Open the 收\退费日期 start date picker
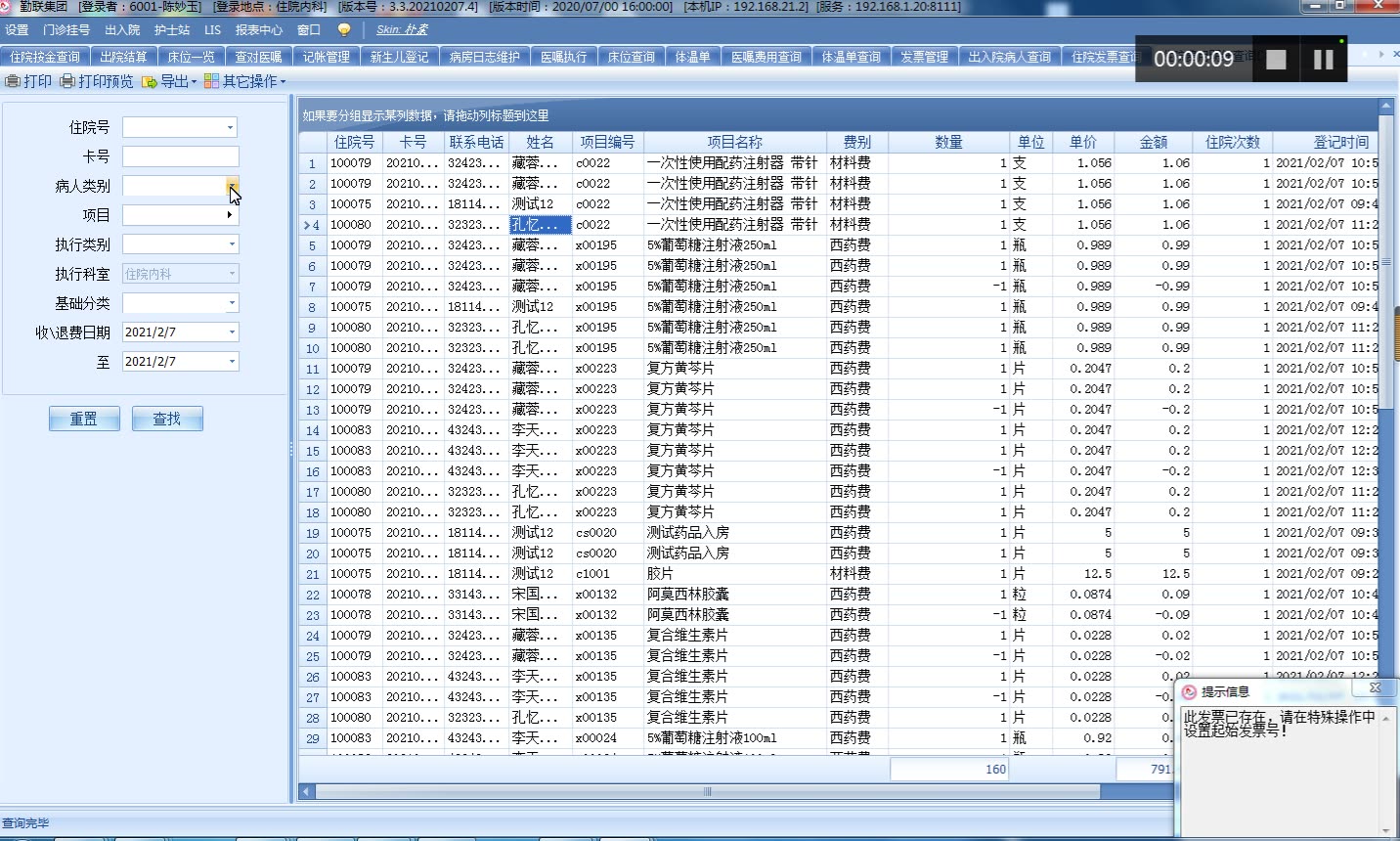 pyautogui.click(x=232, y=332)
